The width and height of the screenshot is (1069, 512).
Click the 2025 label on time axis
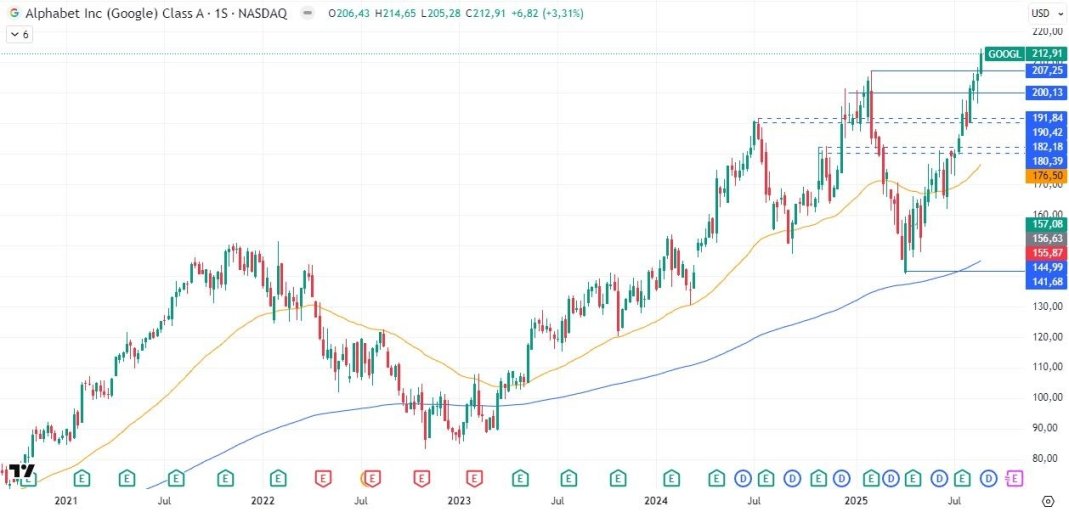pyautogui.click(x=854, y=500)
